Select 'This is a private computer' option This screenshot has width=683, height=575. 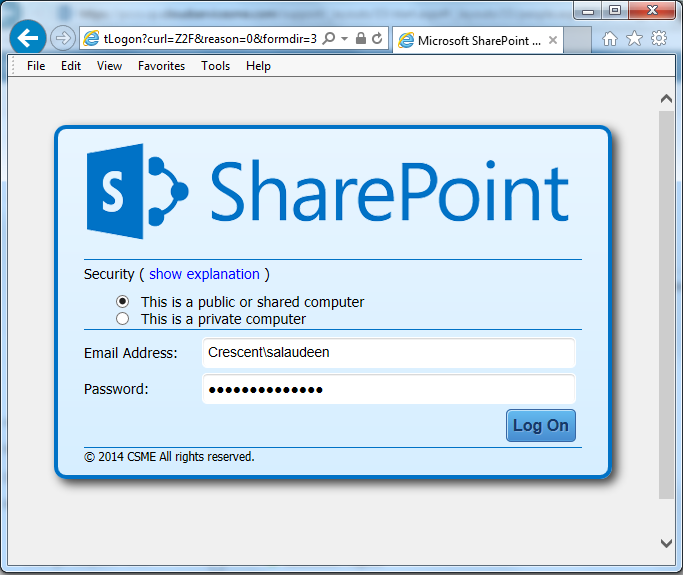tap(122, 319)
